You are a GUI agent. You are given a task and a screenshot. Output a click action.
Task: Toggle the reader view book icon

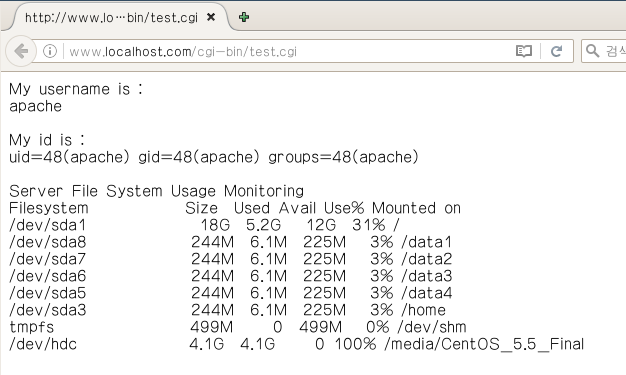[524, 51]
